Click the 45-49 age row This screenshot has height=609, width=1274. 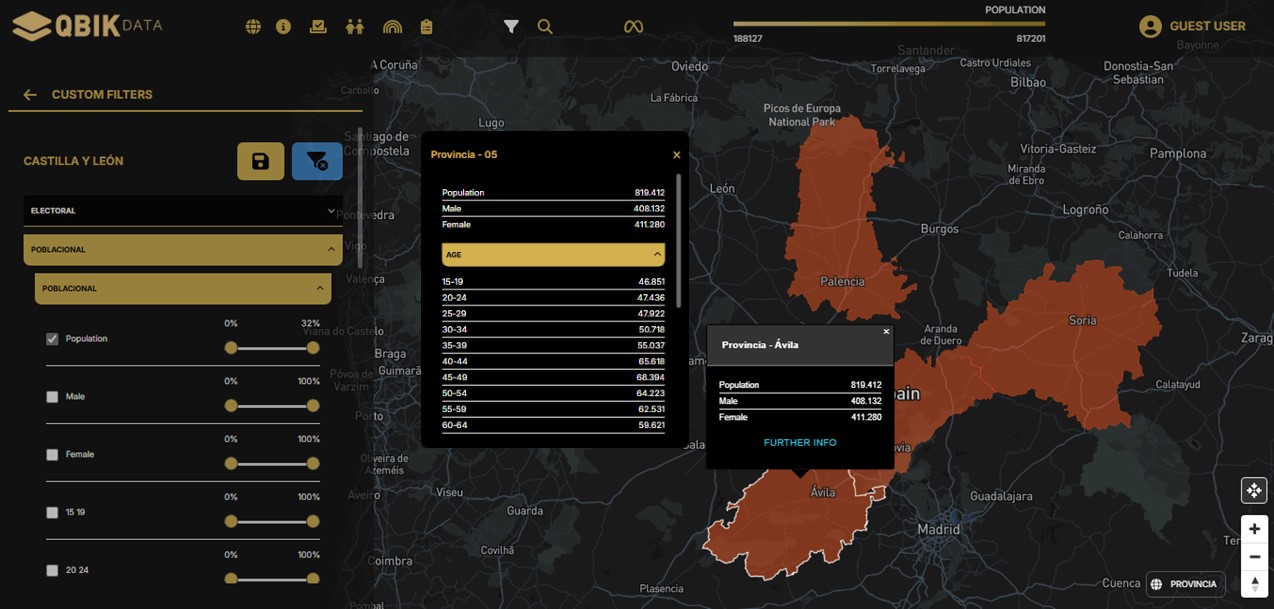553,378
